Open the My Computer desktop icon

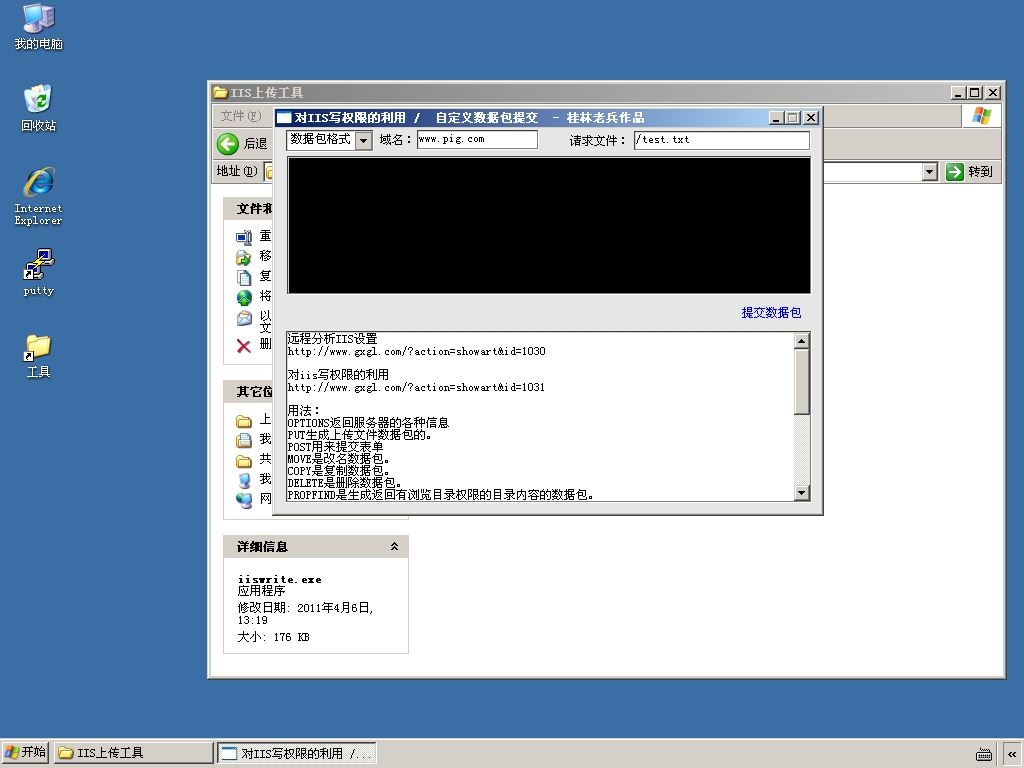point(39,26)
